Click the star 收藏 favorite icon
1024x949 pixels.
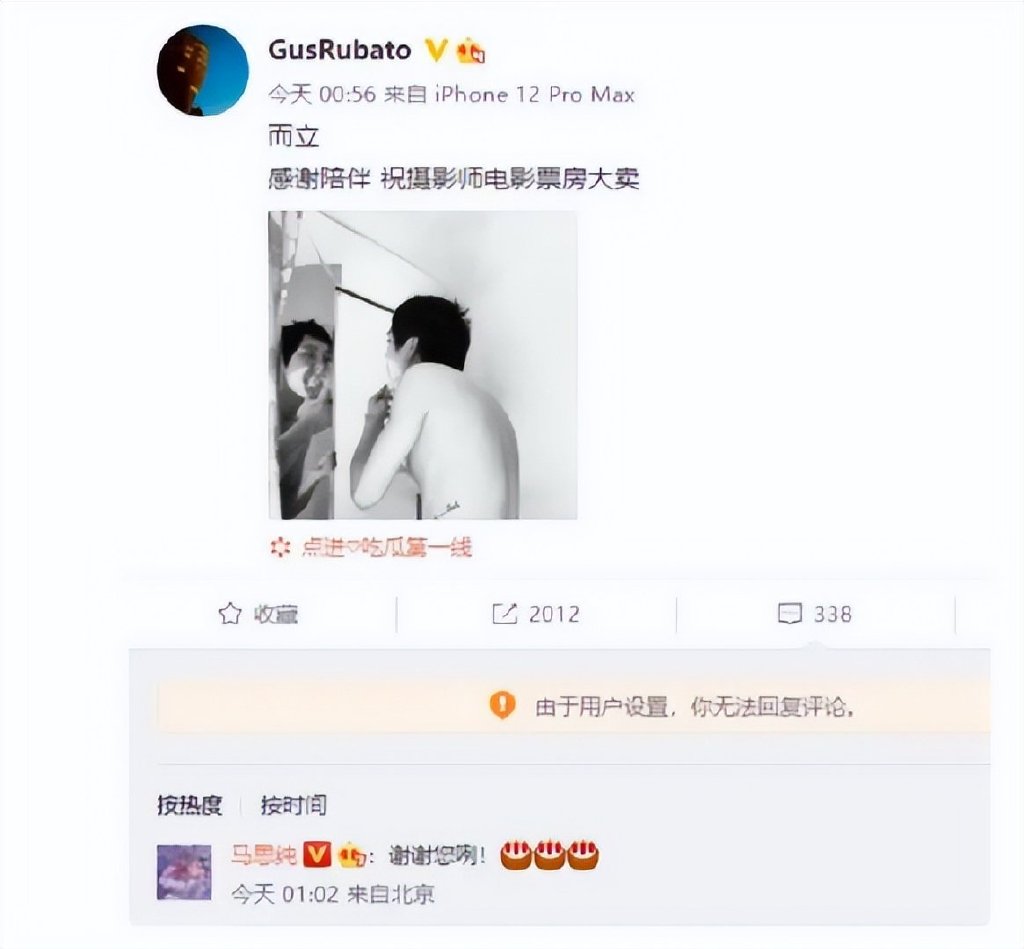pos(229,614)
